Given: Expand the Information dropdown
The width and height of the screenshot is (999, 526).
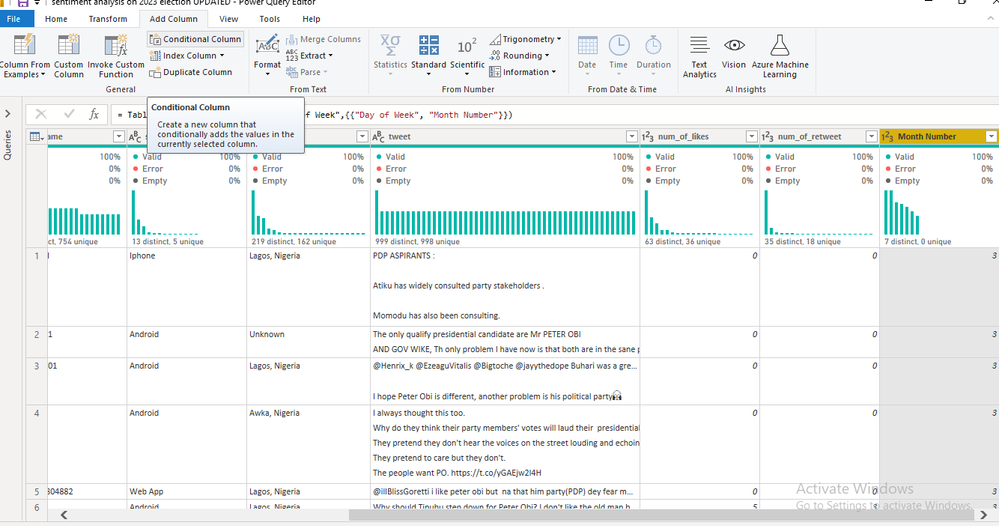Looking at the screenshot, I should (522, 72).
